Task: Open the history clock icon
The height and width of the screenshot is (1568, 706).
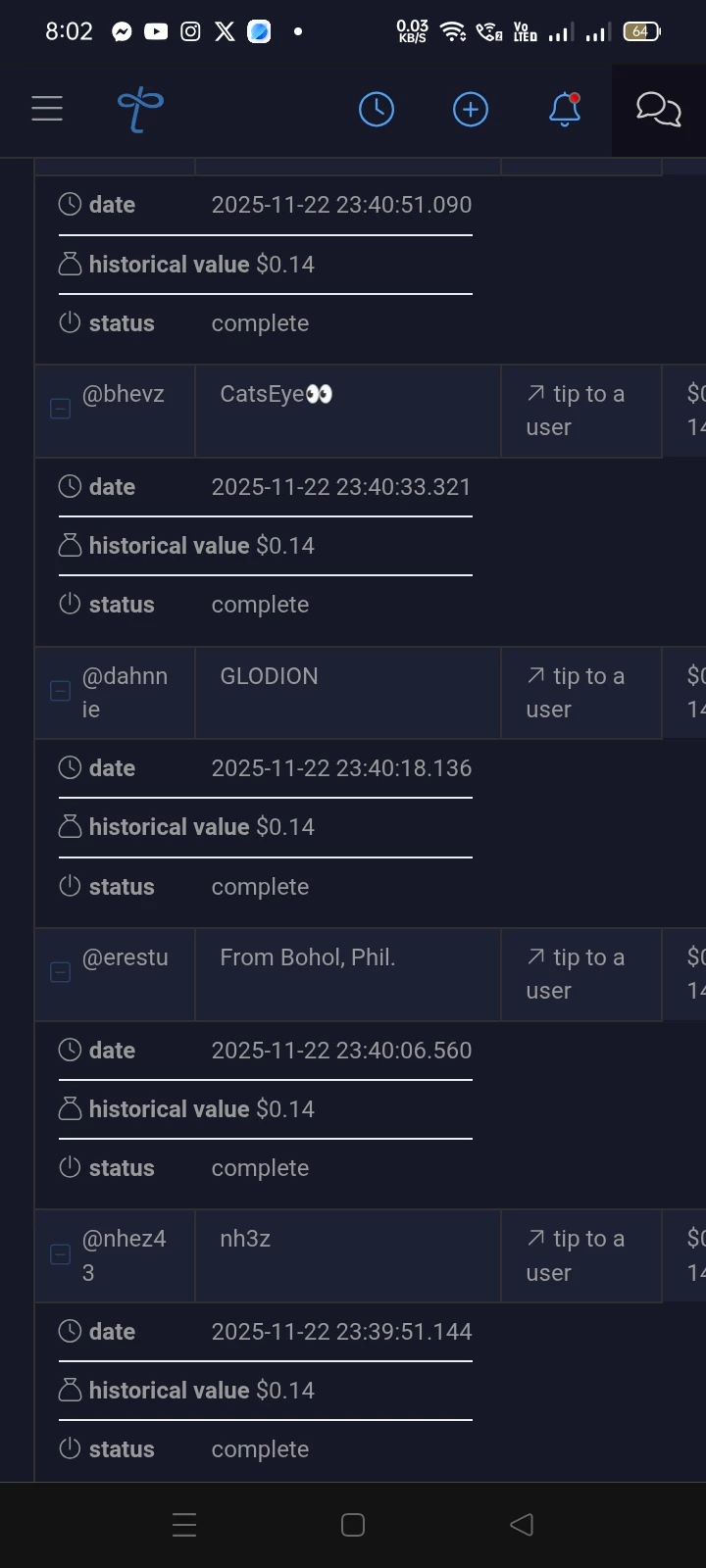Action: [x=377, y=109]
